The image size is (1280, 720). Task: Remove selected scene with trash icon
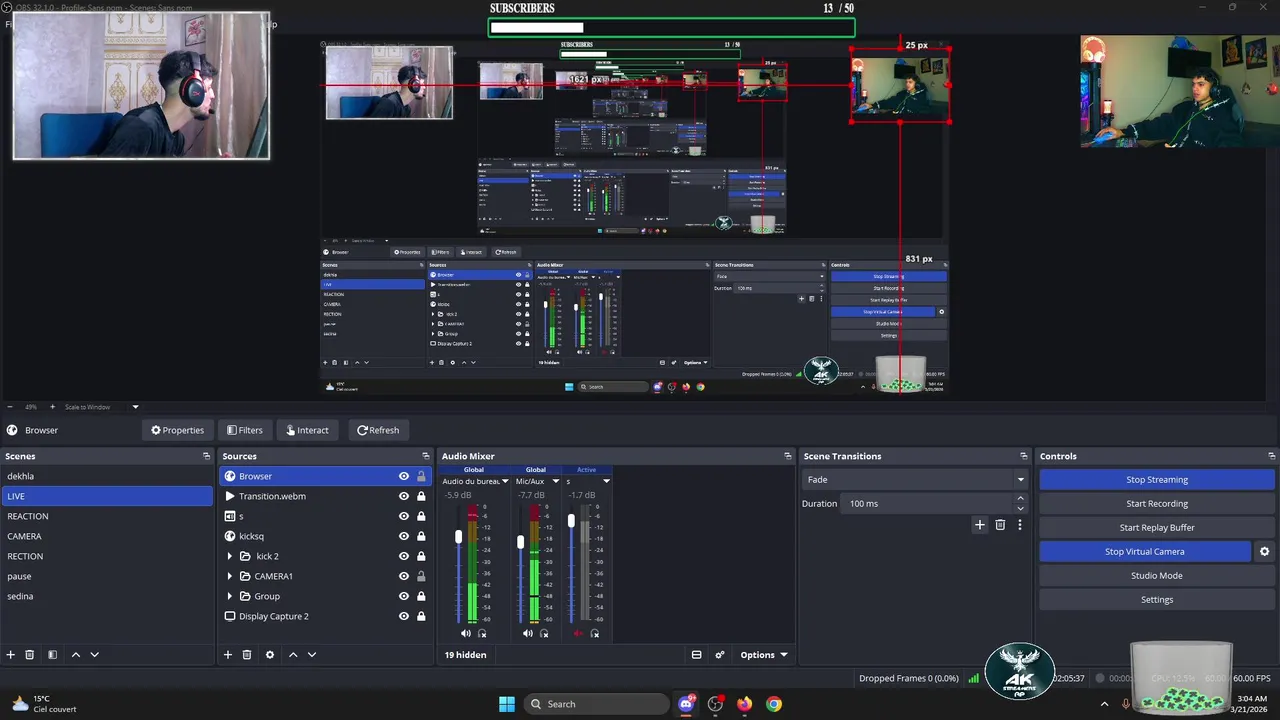[30, 655]
